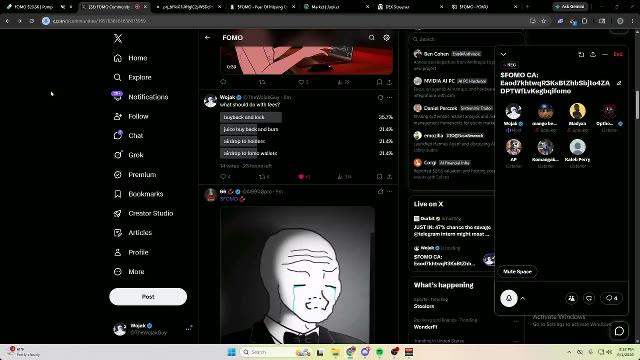
Task: Open the floating messages chat bubble
Action: pos(619,331)
